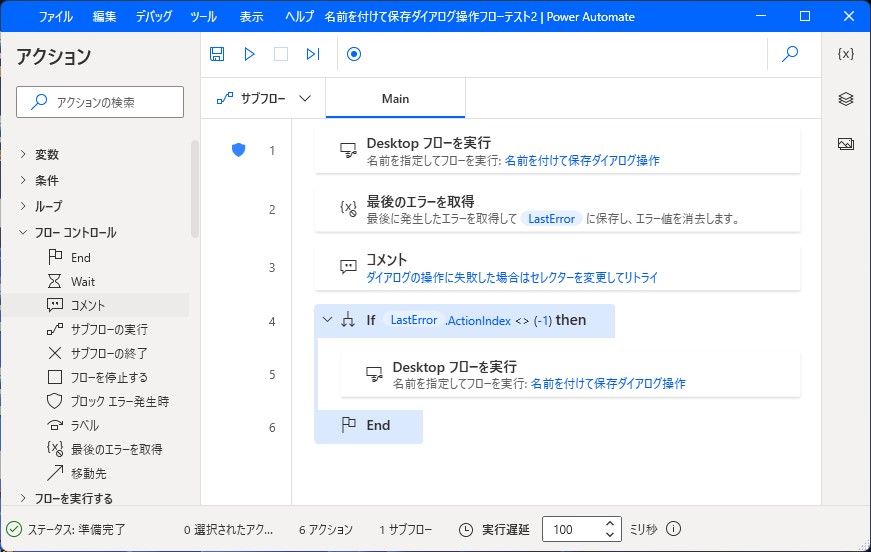Minimize the Power Automate window
The height and width of the screenshot is (552, 871).
[x=761, y=16]
